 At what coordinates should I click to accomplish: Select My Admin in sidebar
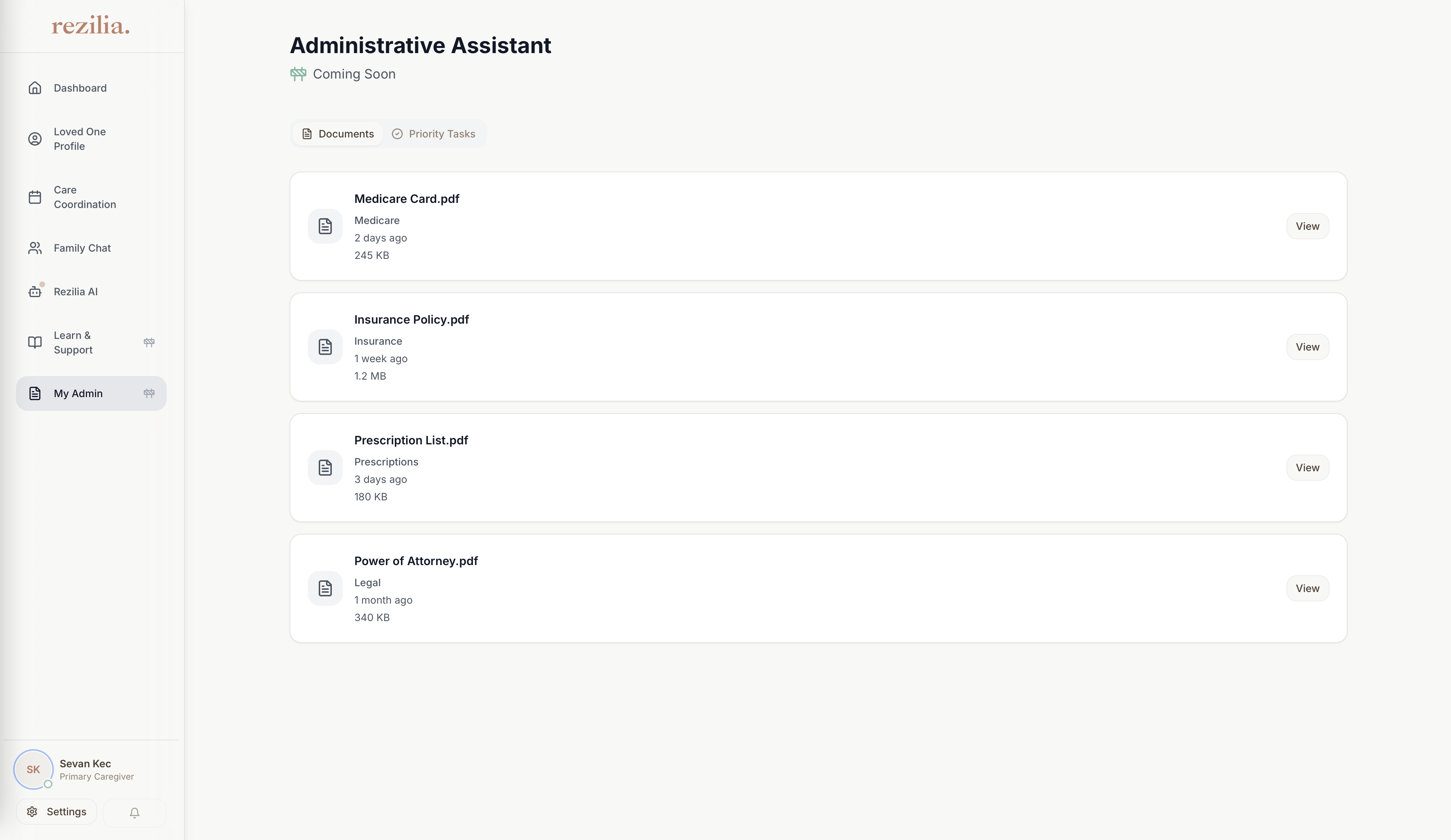pyautogui.click(x=78, y=393)
